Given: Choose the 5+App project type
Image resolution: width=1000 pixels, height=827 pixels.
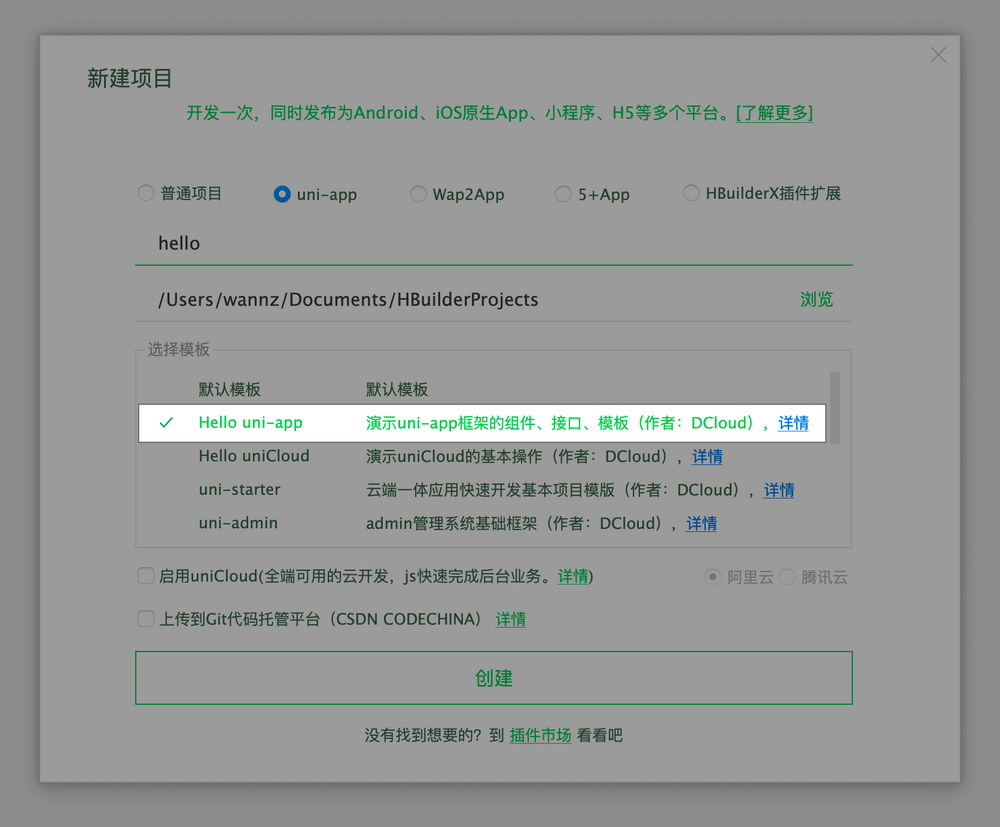Looking at the screenshot, I should point(563,194).
